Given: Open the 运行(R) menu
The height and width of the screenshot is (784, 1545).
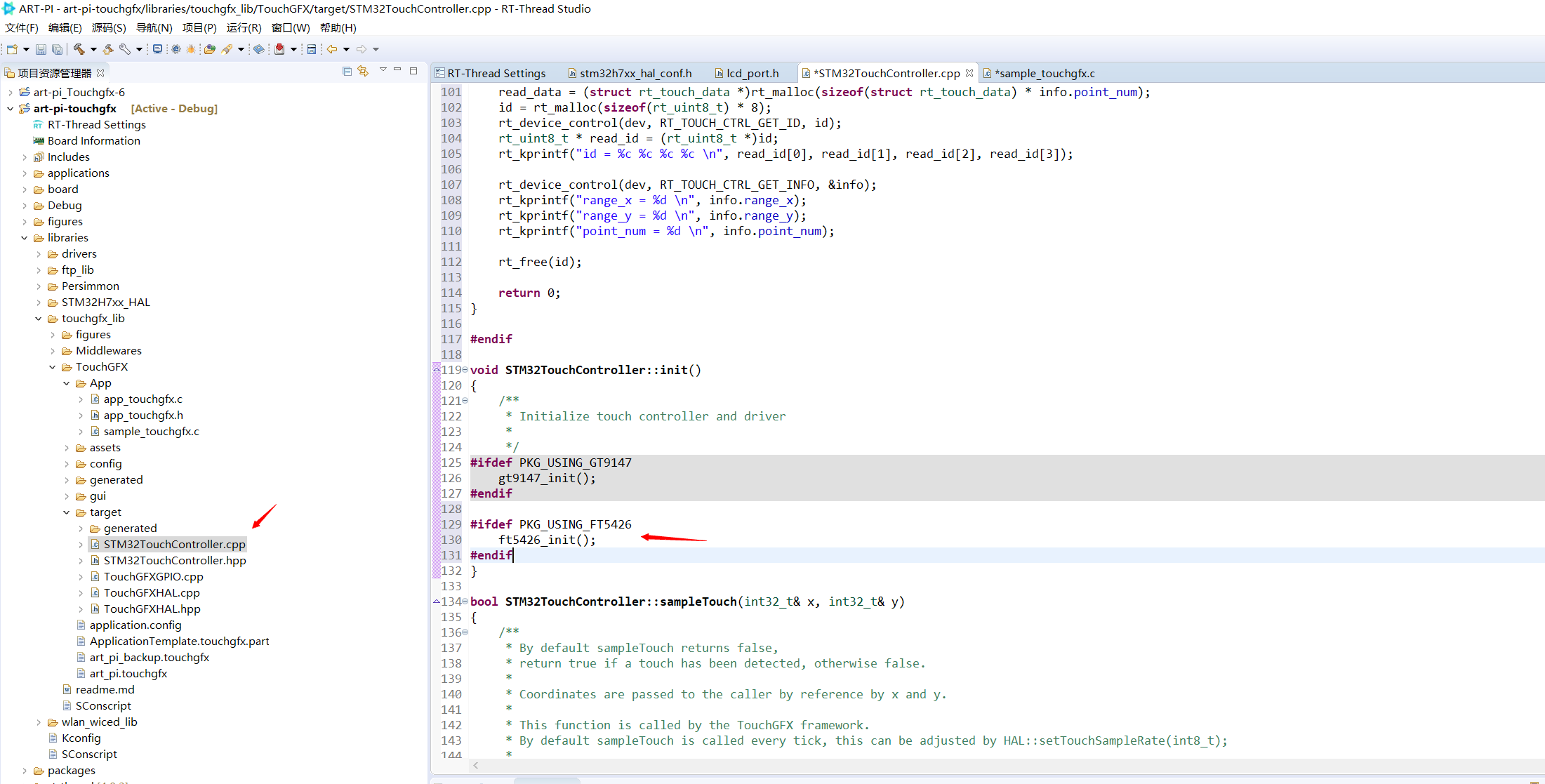Looking at the screenshot, I should coord(244,28).
